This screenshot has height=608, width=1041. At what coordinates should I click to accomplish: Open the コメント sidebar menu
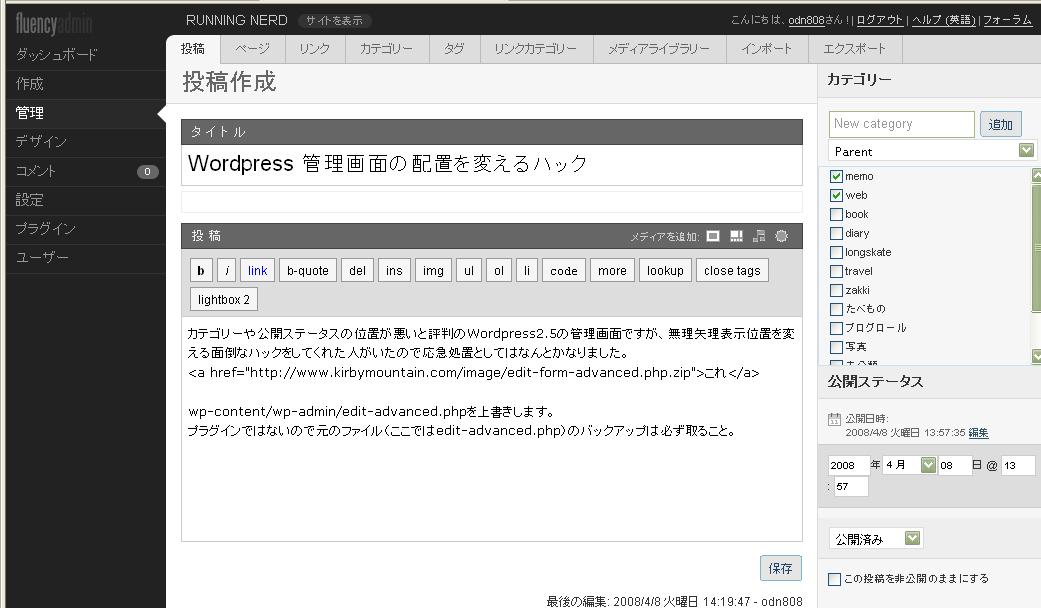click(x=86, y=171)
